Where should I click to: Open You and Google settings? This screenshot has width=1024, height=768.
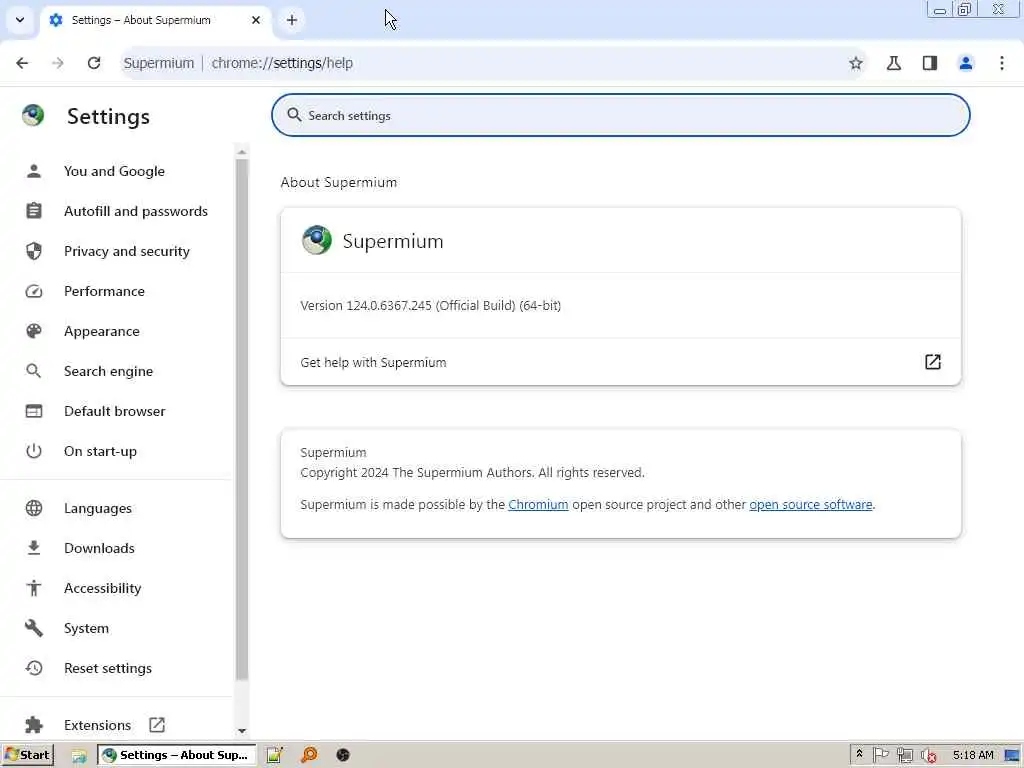click(x=114, y=171)
